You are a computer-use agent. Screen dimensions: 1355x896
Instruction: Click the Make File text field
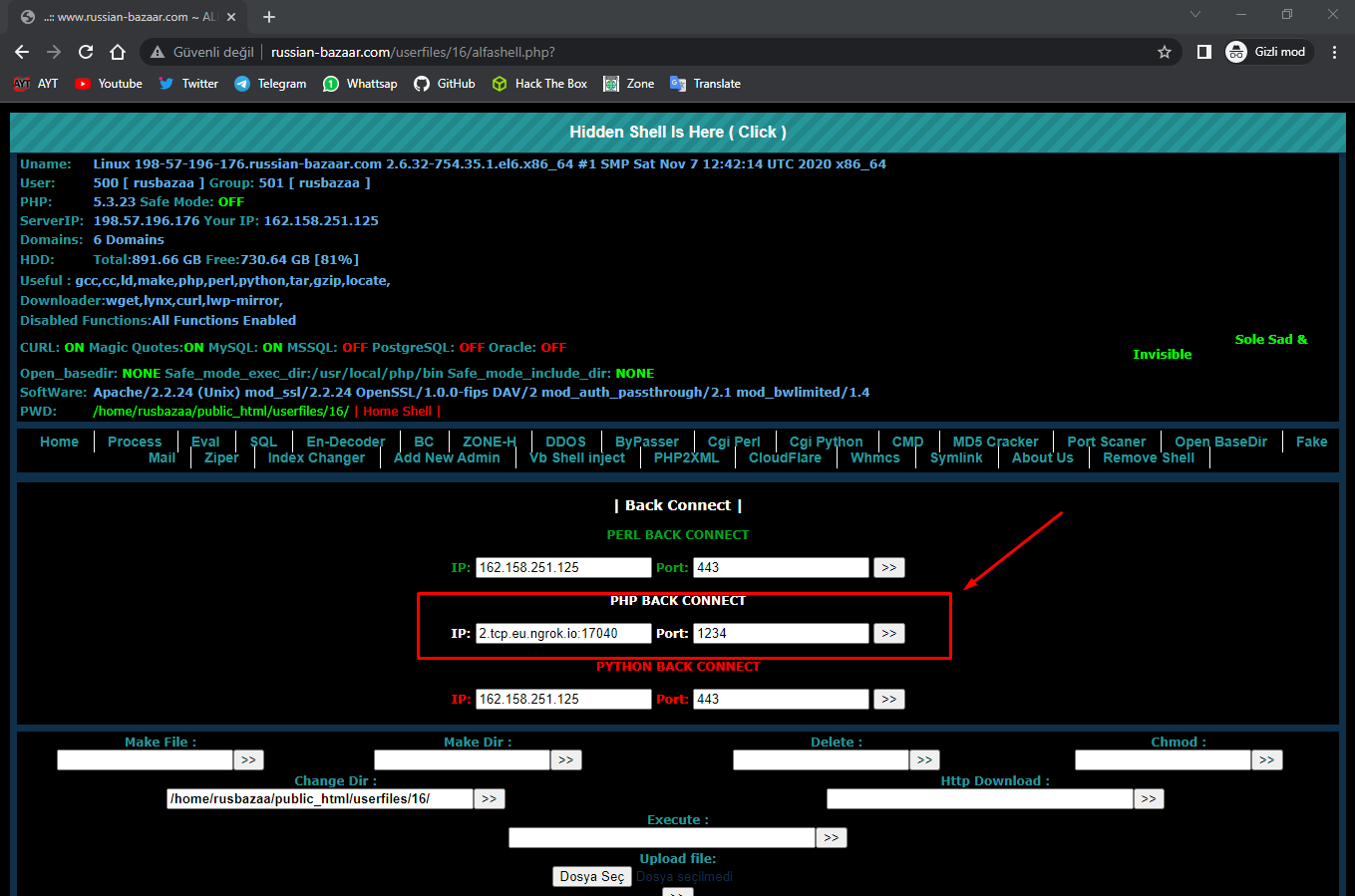click(145, 759)
